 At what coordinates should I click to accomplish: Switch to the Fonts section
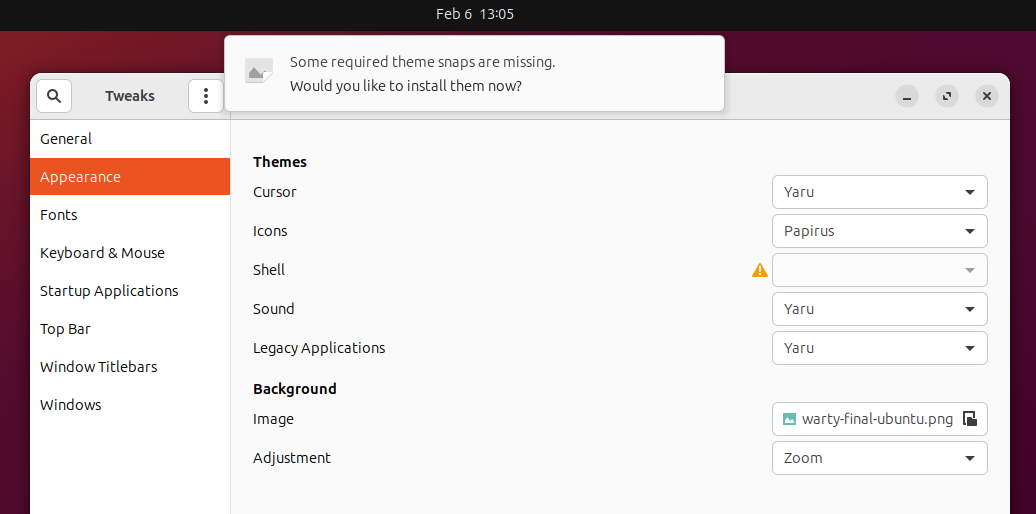59,215
